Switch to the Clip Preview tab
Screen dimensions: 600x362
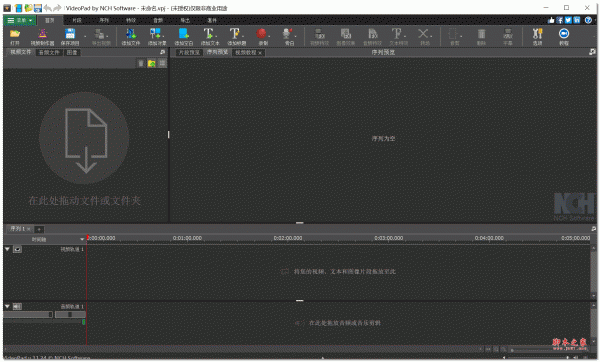(x=189, y=52)
